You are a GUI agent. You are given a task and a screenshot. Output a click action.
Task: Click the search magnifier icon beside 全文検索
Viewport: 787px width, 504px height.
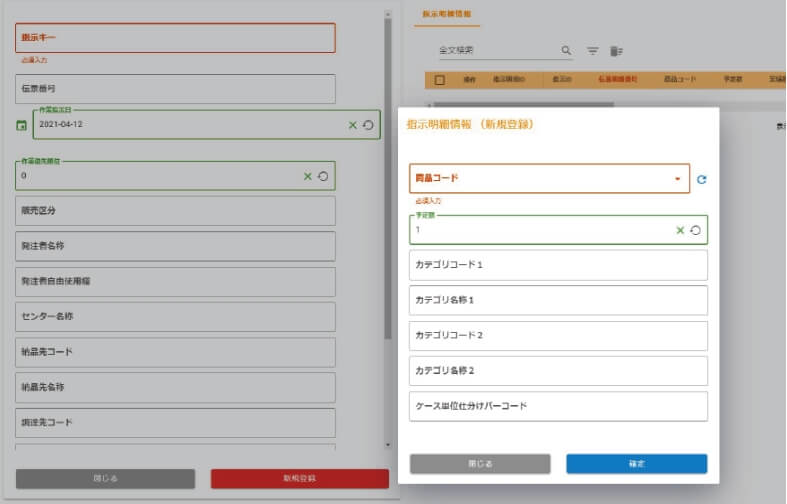566,50
